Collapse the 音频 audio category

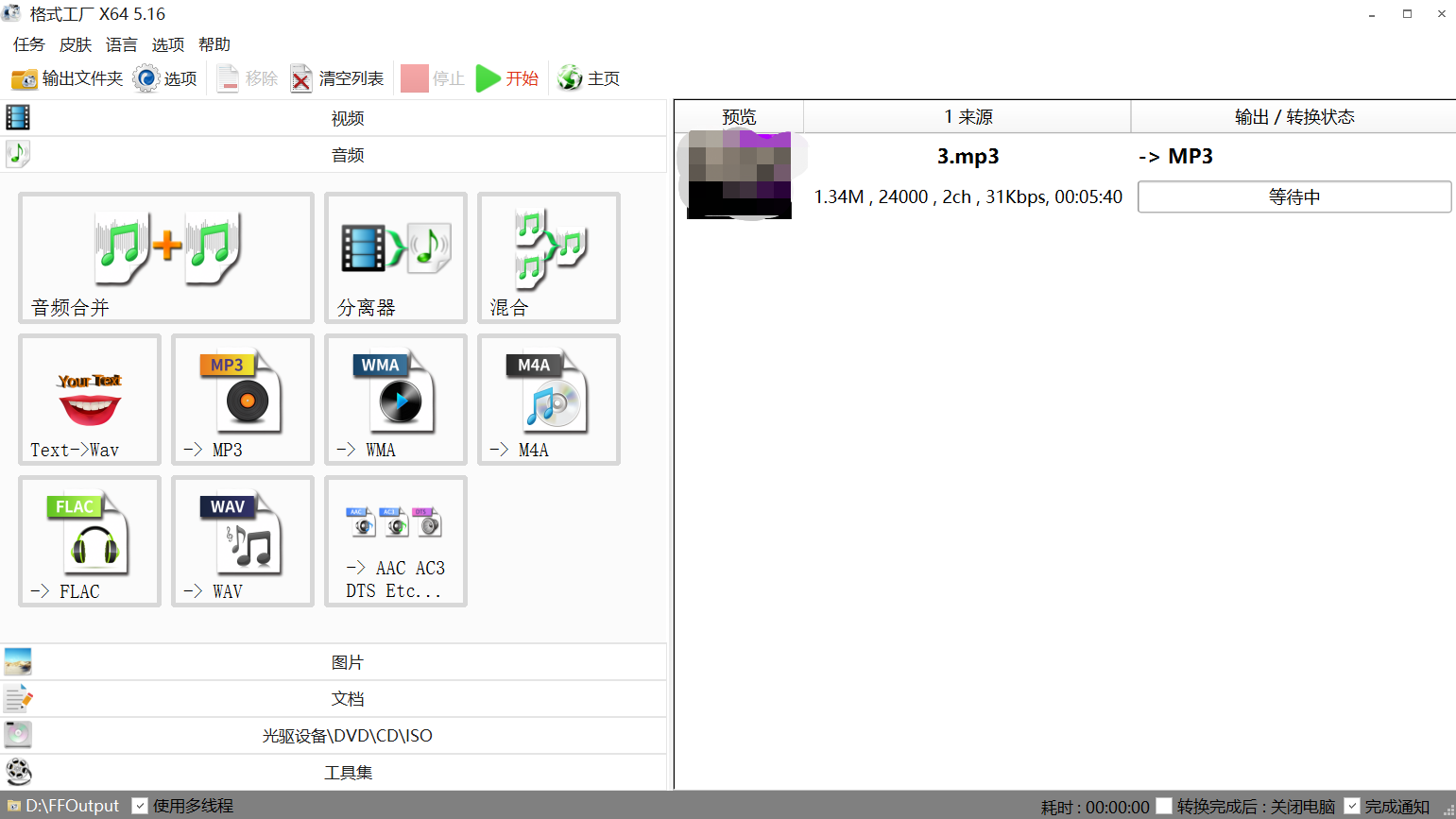pyautogui.click(x=334, y=155)
